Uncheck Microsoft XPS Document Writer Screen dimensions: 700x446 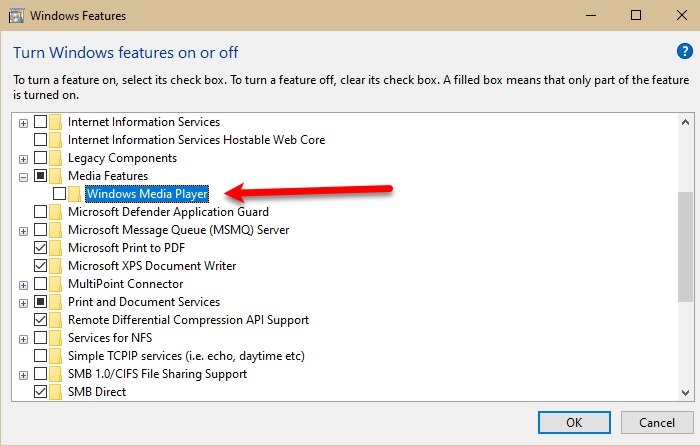(40, 266)
